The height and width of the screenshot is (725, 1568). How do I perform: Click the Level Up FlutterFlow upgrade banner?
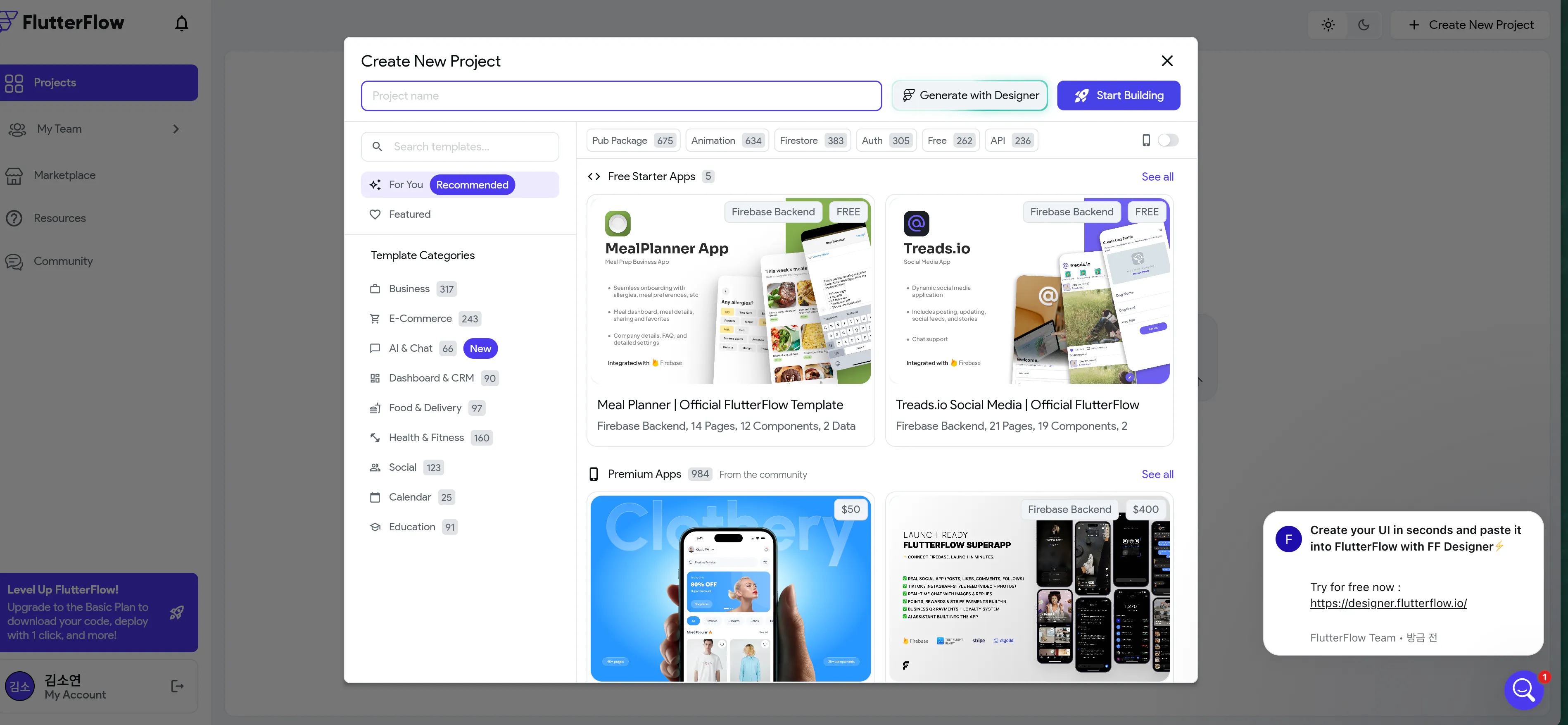click(x=99, y=612)
